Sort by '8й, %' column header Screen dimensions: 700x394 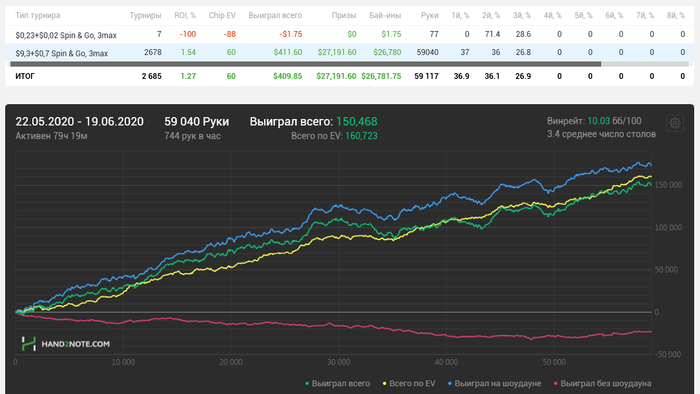(676, 15)
